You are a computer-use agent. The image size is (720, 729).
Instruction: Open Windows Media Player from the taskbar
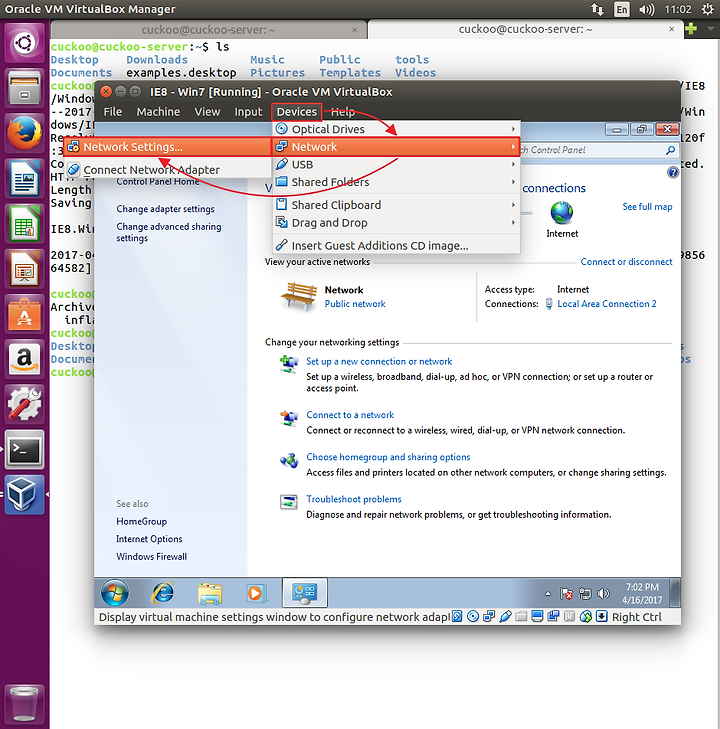point(255,594)
